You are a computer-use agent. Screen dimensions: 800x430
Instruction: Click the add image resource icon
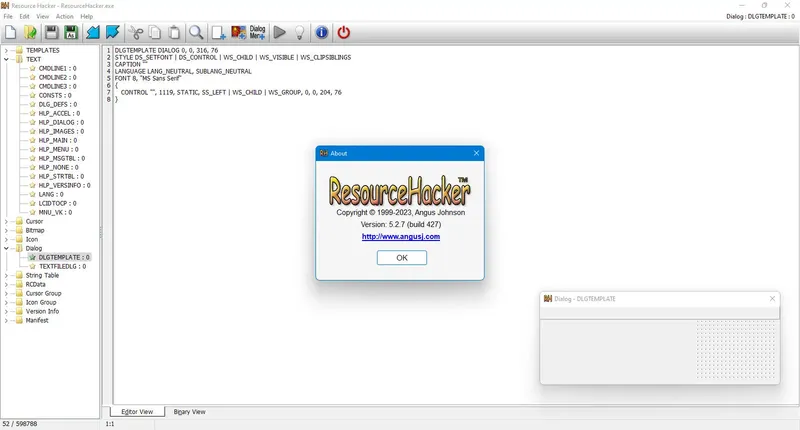239,33
